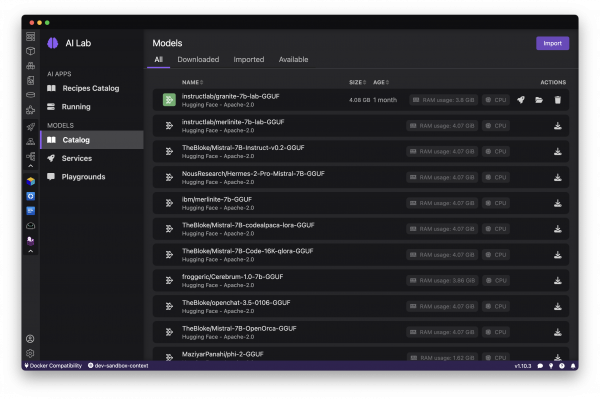Start a service for the granite-7b-lab model with the rocket icon
The width and height of the screenshot is (600, 399).
pos(521,100)
